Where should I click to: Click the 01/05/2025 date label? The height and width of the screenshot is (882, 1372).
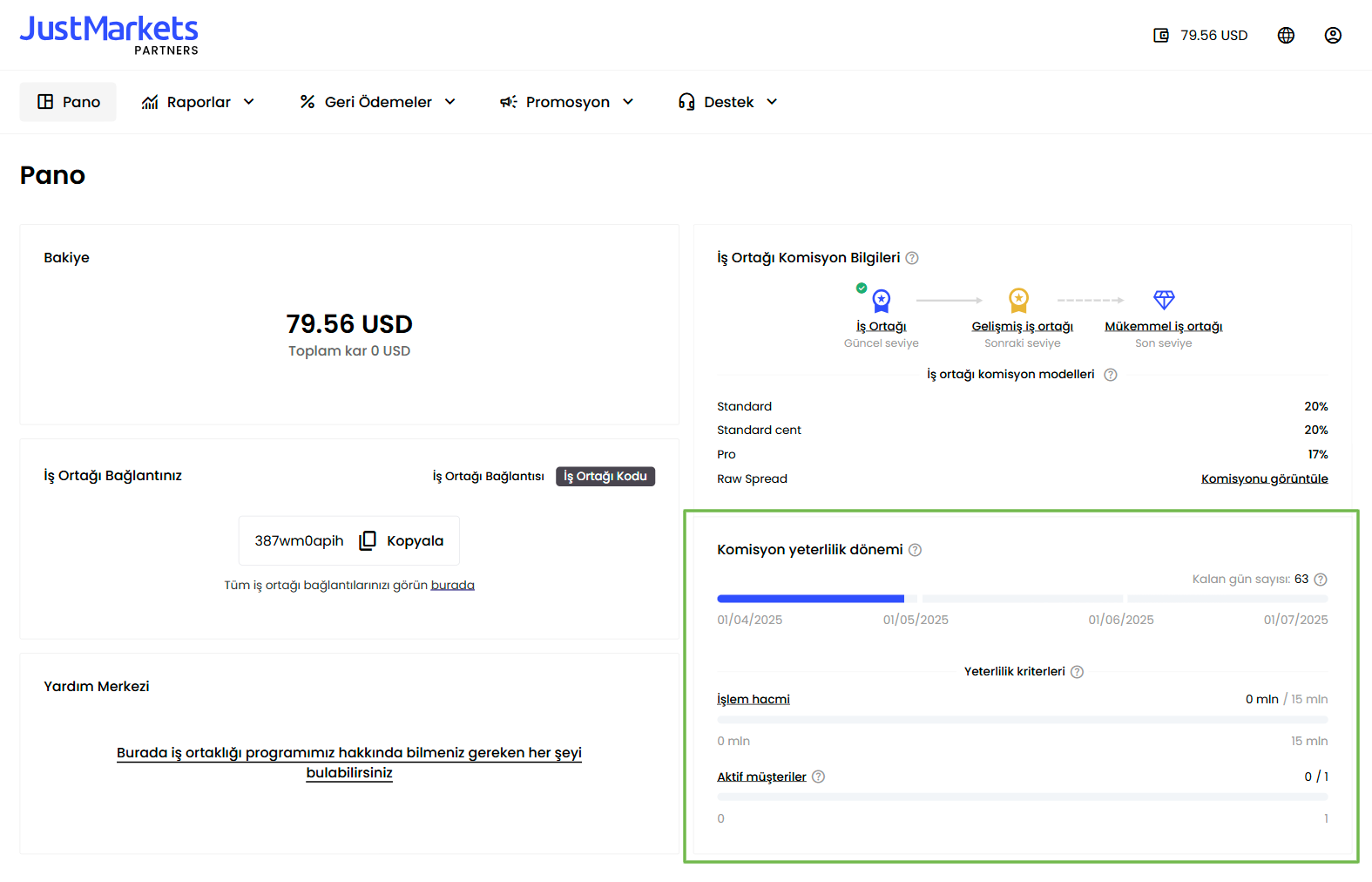(916, 620)
